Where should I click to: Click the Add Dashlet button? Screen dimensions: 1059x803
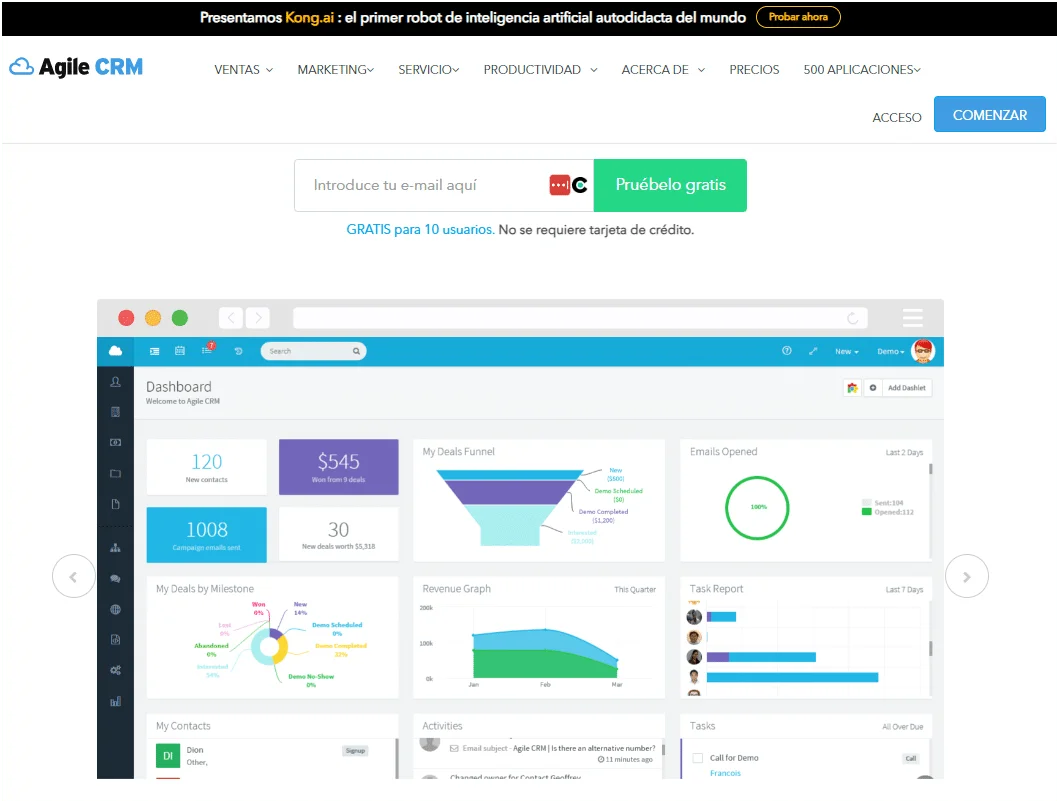[906, 388]
